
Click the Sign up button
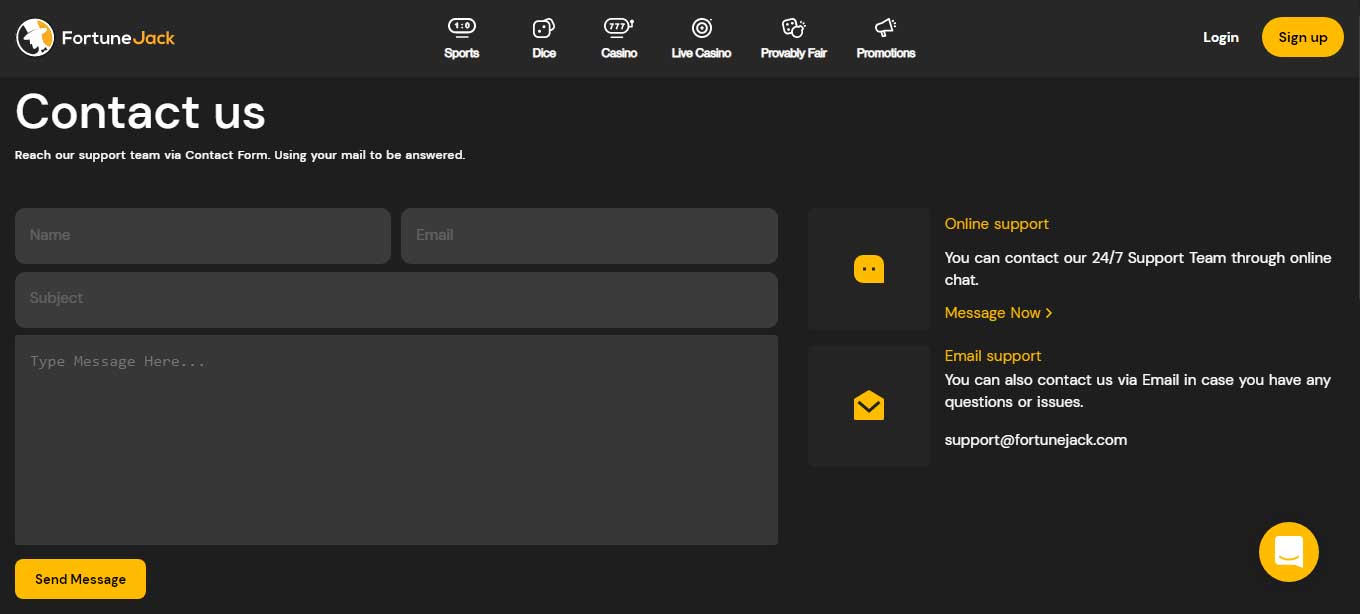click(x=1303, y=37)
